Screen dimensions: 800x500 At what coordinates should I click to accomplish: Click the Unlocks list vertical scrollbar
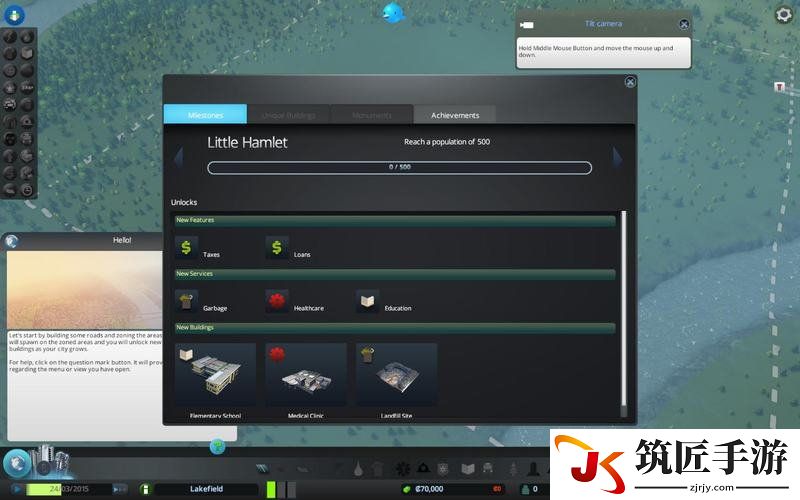coord(623,314)
